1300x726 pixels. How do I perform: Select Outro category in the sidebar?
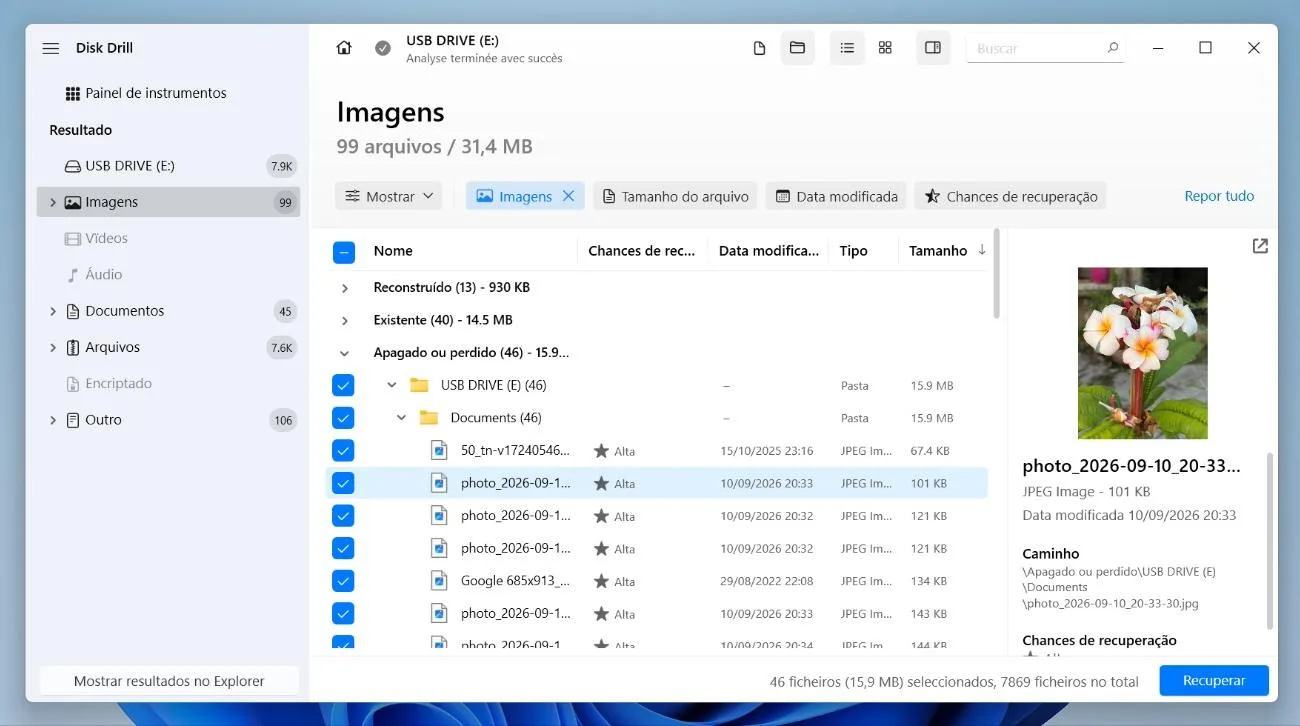[168, 420]
